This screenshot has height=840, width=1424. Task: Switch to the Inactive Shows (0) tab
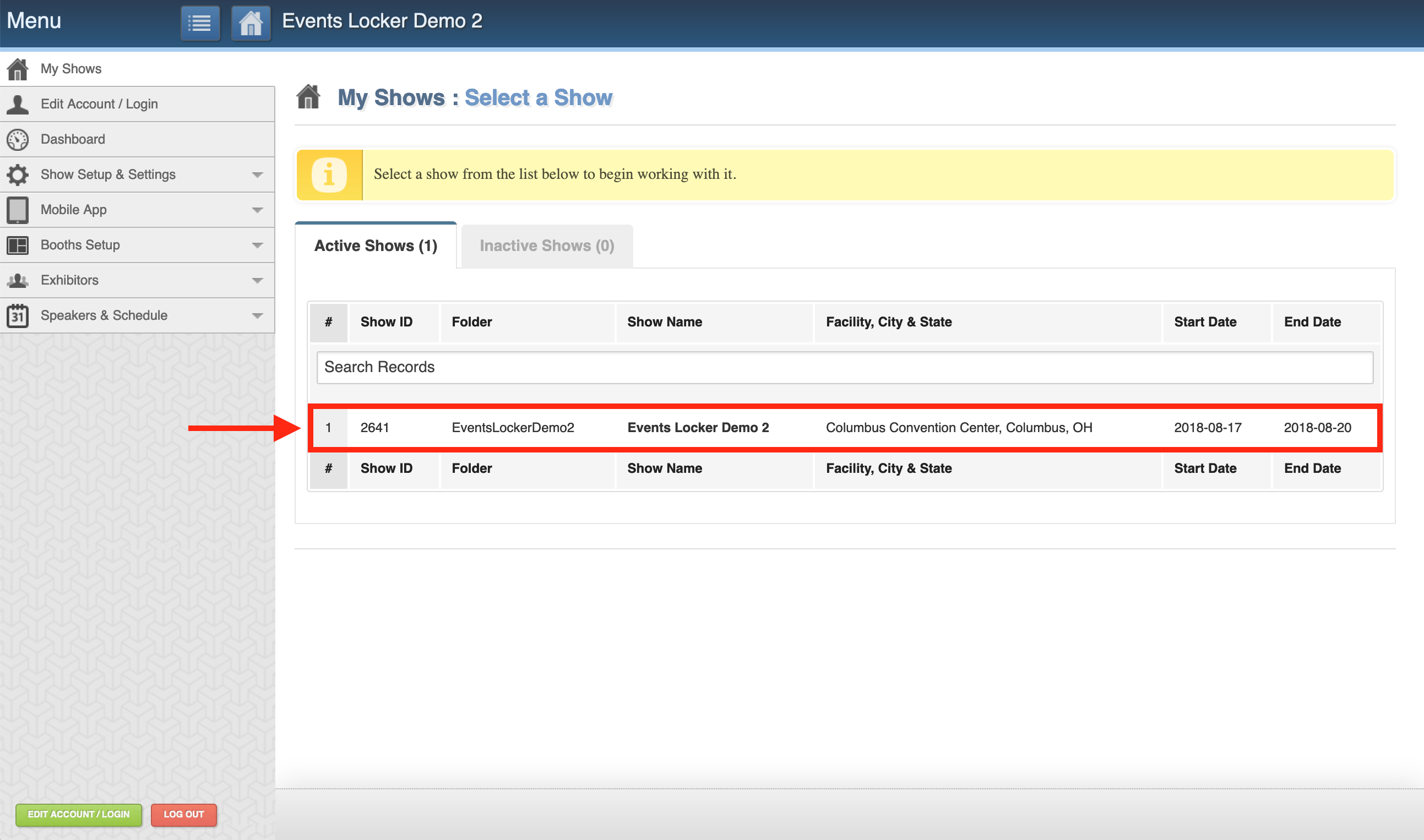(547, 246)
